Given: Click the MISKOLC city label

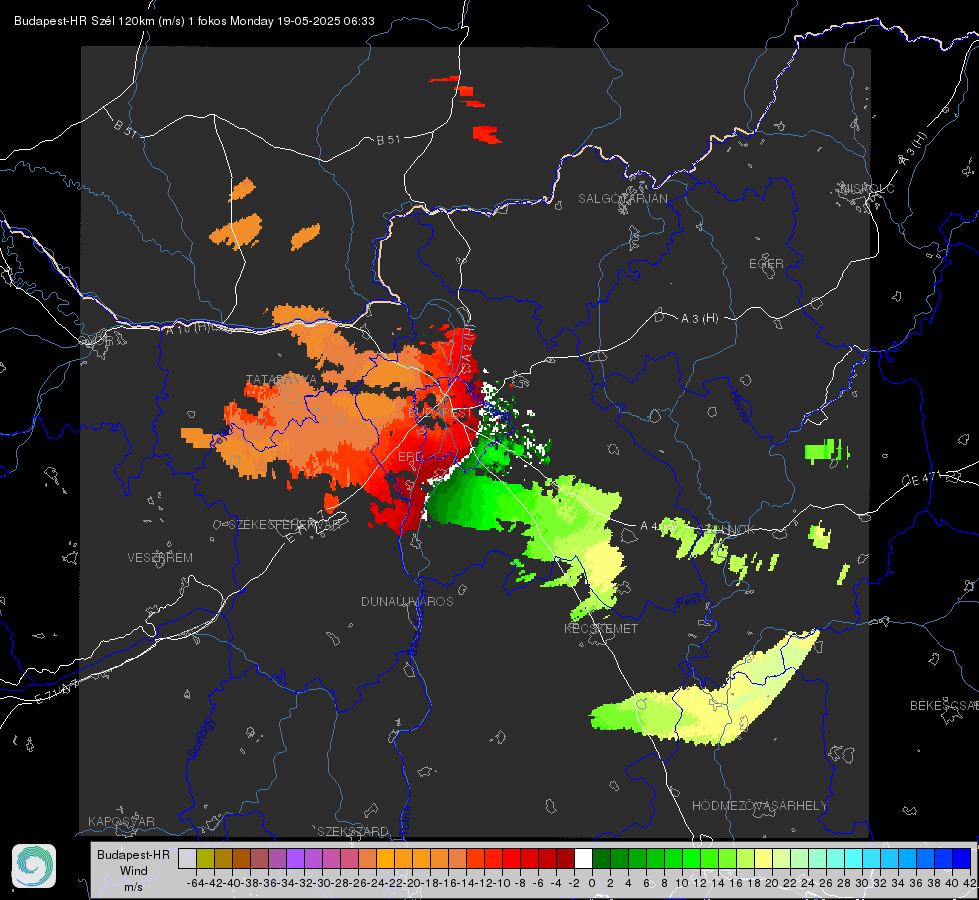Looking at the screenshot, I should click(x=867, y=188).
